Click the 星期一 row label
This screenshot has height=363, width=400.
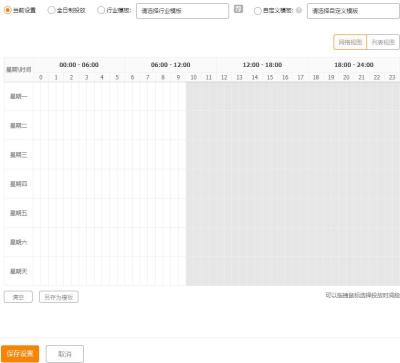point(19,96)
